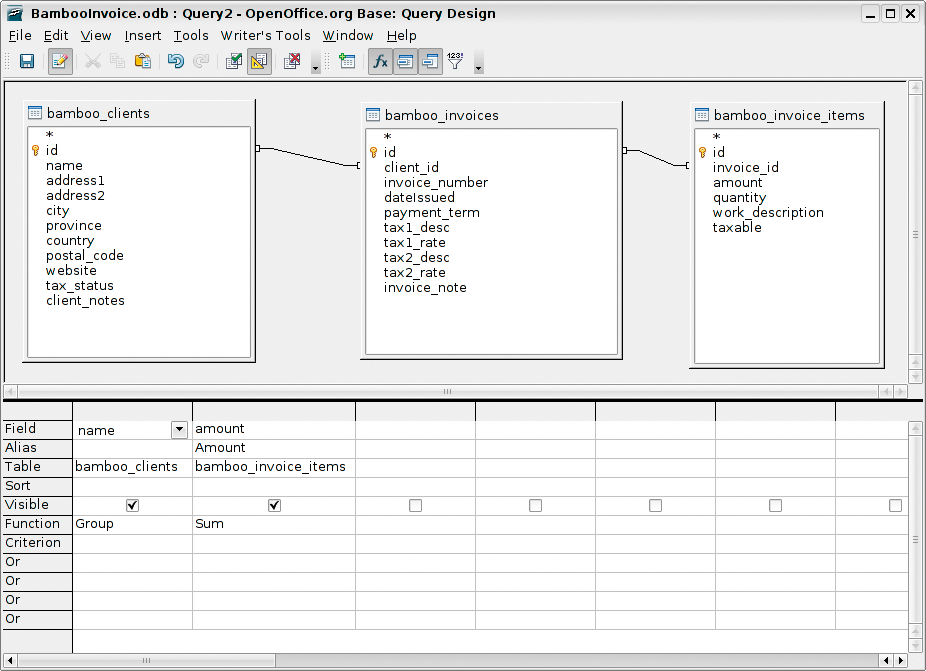Click bamboo_invoice_items table title icon
This screenshot has height=671, width=926.
pyautogui.click(x=702, y=115)
